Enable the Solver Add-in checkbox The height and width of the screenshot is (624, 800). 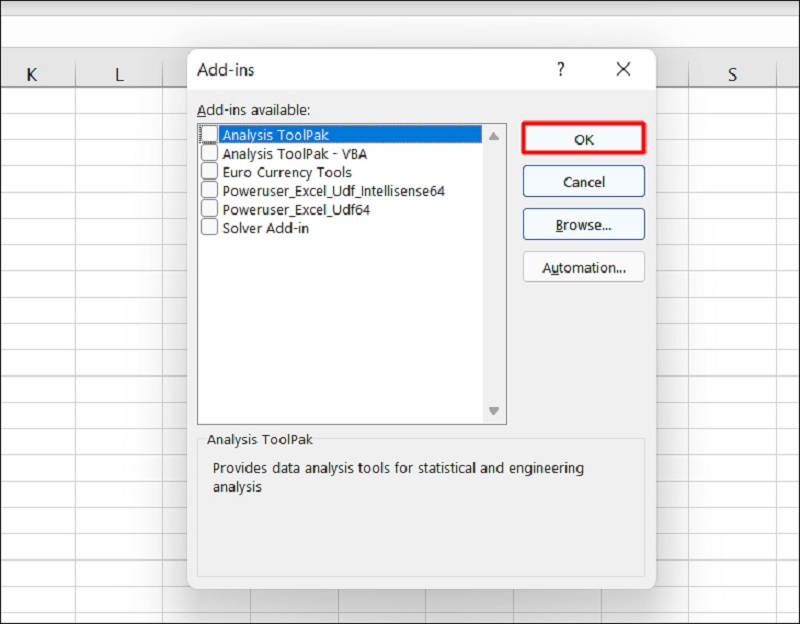[209, 227]
